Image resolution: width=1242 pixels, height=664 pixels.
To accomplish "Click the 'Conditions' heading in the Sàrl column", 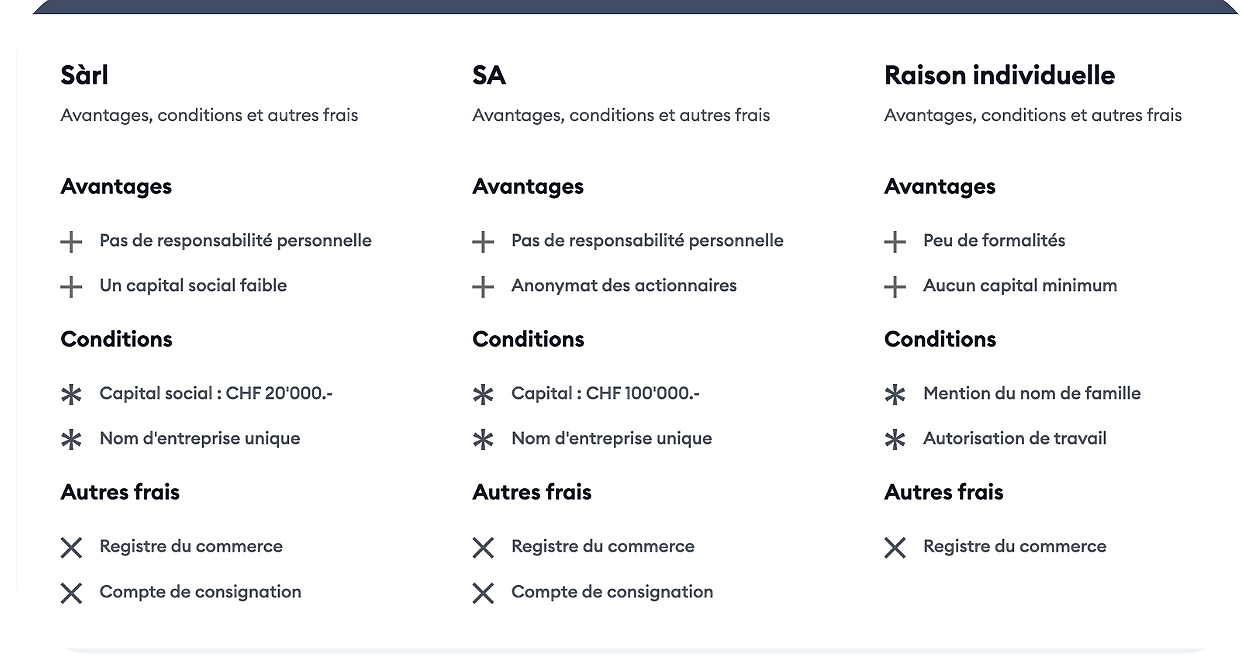I will [116, 339].
